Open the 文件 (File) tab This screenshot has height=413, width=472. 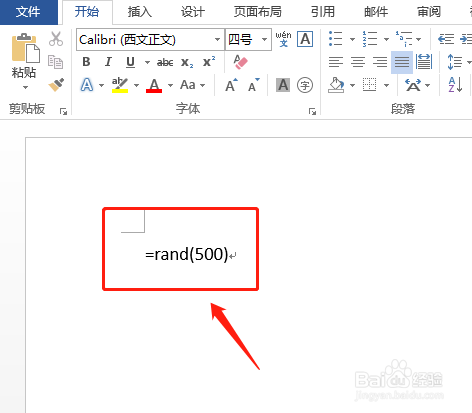pos(28,12)
